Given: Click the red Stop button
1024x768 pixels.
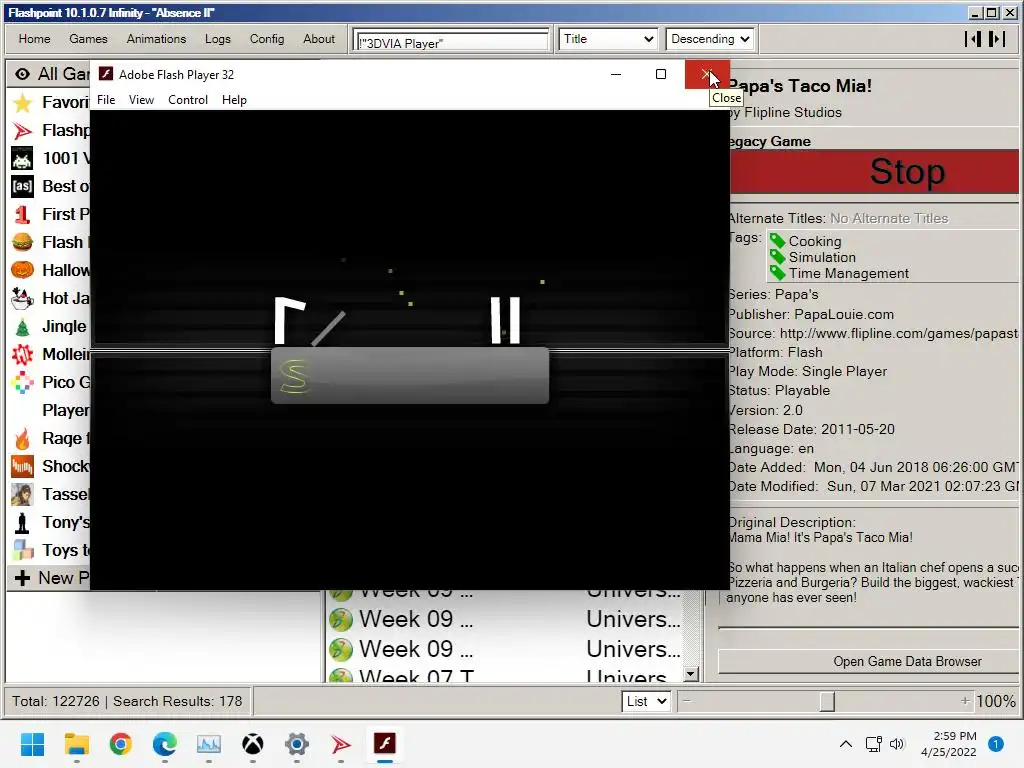Looking at the screenshot, I should (x=874, y=171).
